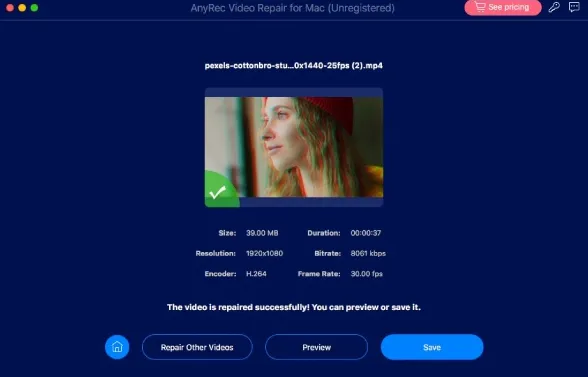This screenshot has height=377, width=588.
Task: Click the repaired video thumbnail
Action: tap(294, 147)
